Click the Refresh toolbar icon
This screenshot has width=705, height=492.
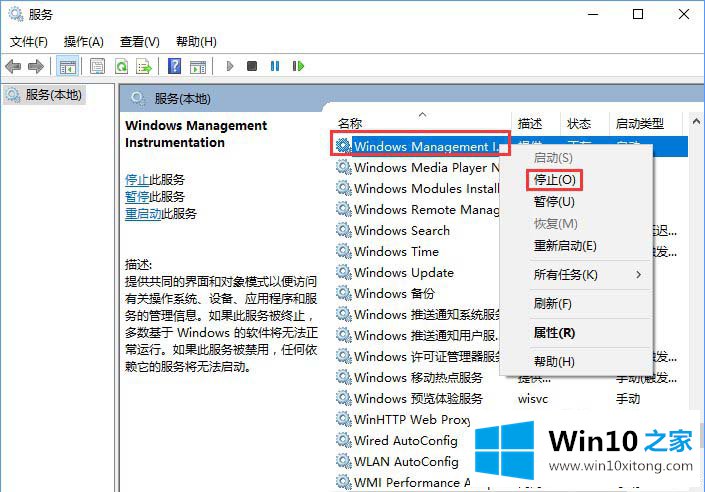click(x=121, y=67)
